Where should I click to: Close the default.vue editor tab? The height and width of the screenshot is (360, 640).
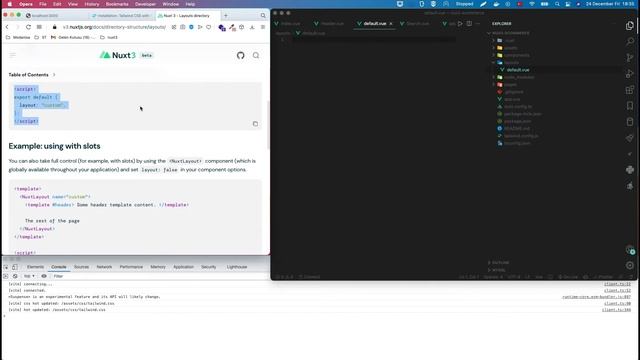(x=391, y=24)
